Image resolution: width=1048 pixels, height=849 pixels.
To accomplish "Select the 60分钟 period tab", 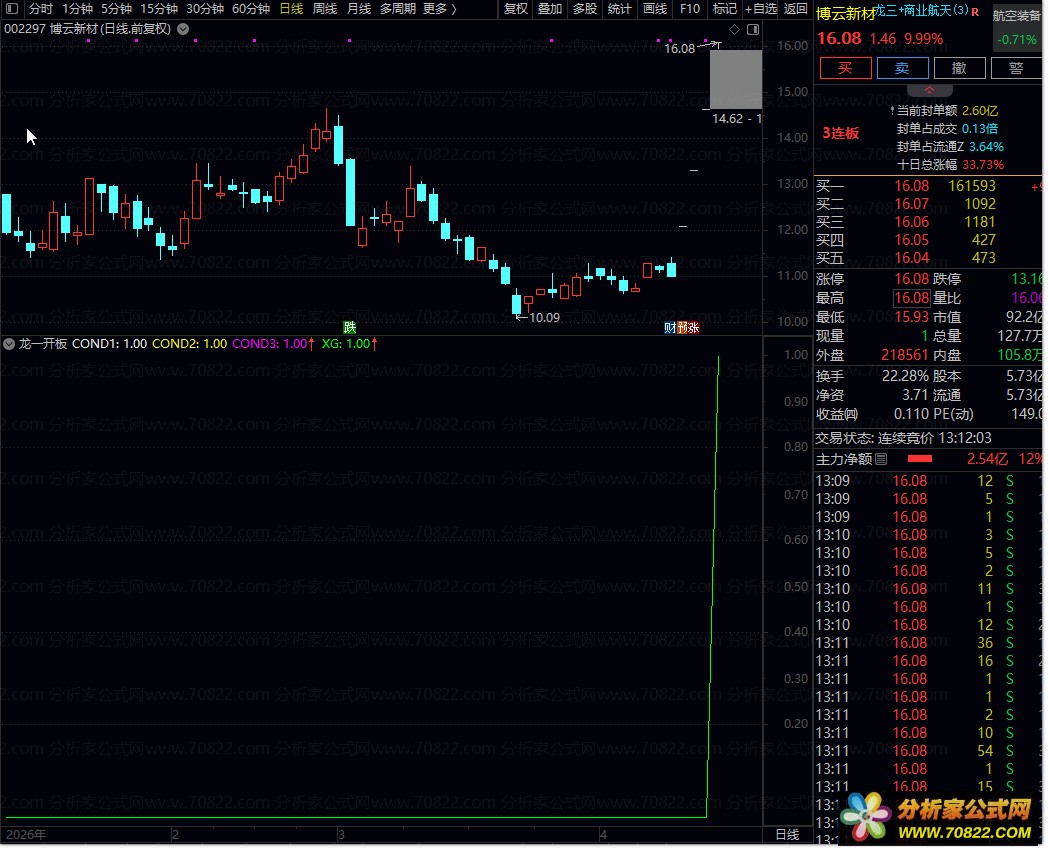I will [250, 9].
